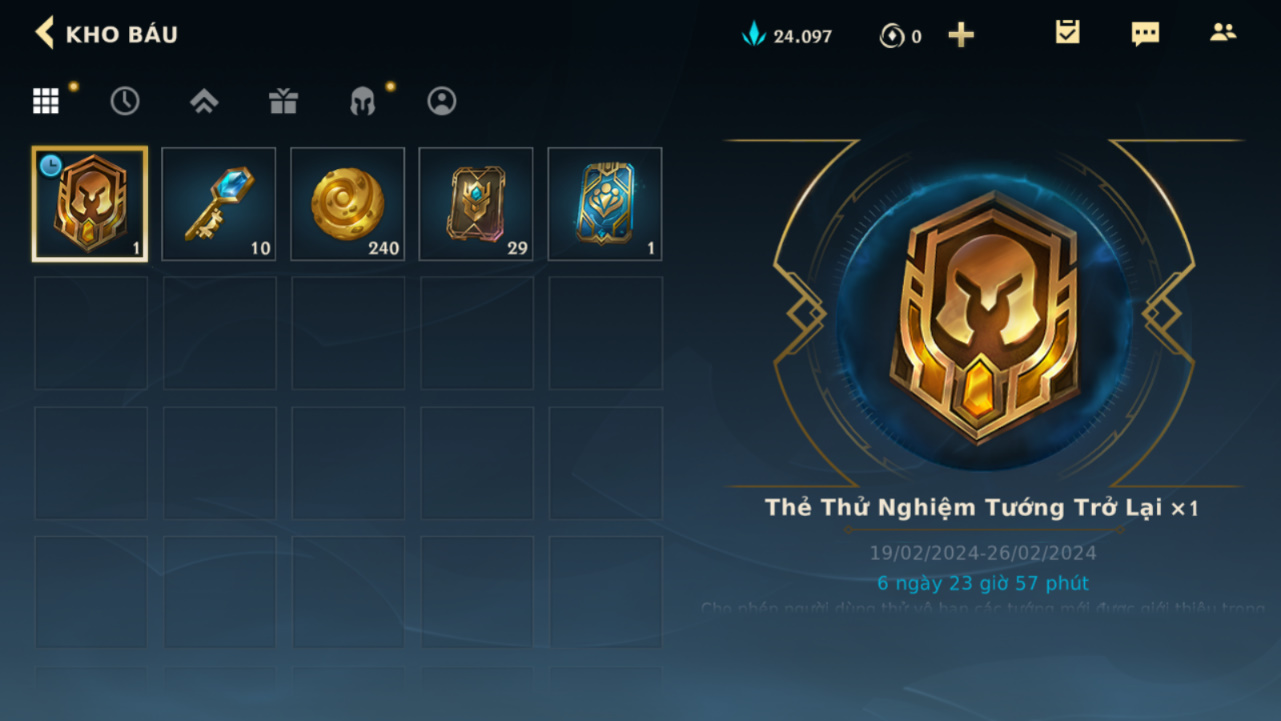Open the chat messages icon

pos(1145,34)
